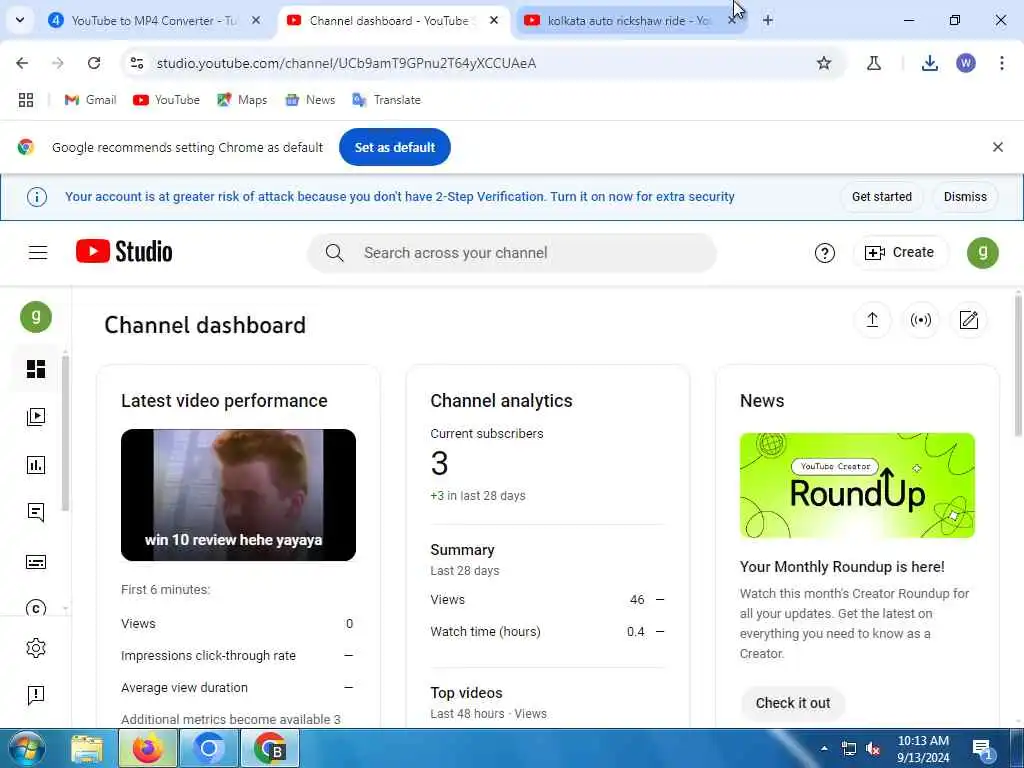Viewport: 1024px width, 768px height.
Task: Open the YouTube bookmark
Action: (167, 100)
